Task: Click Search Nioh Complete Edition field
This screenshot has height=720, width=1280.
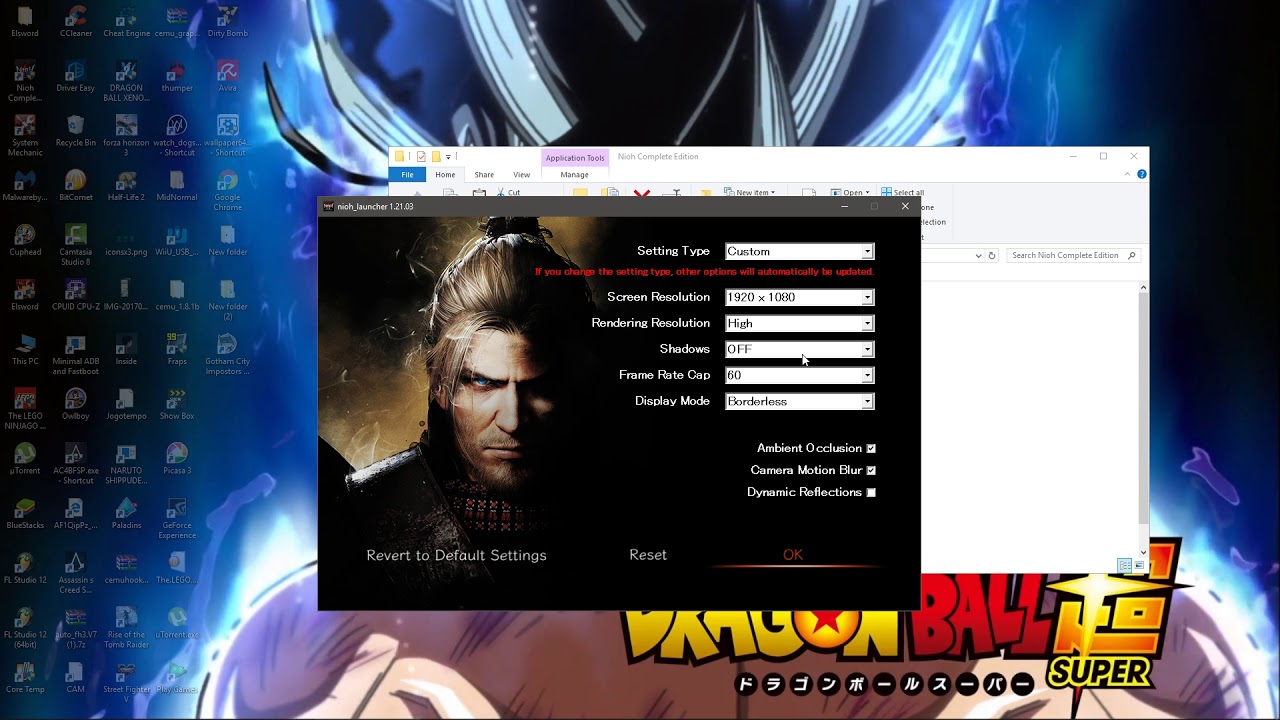Action: [1073, 255]
